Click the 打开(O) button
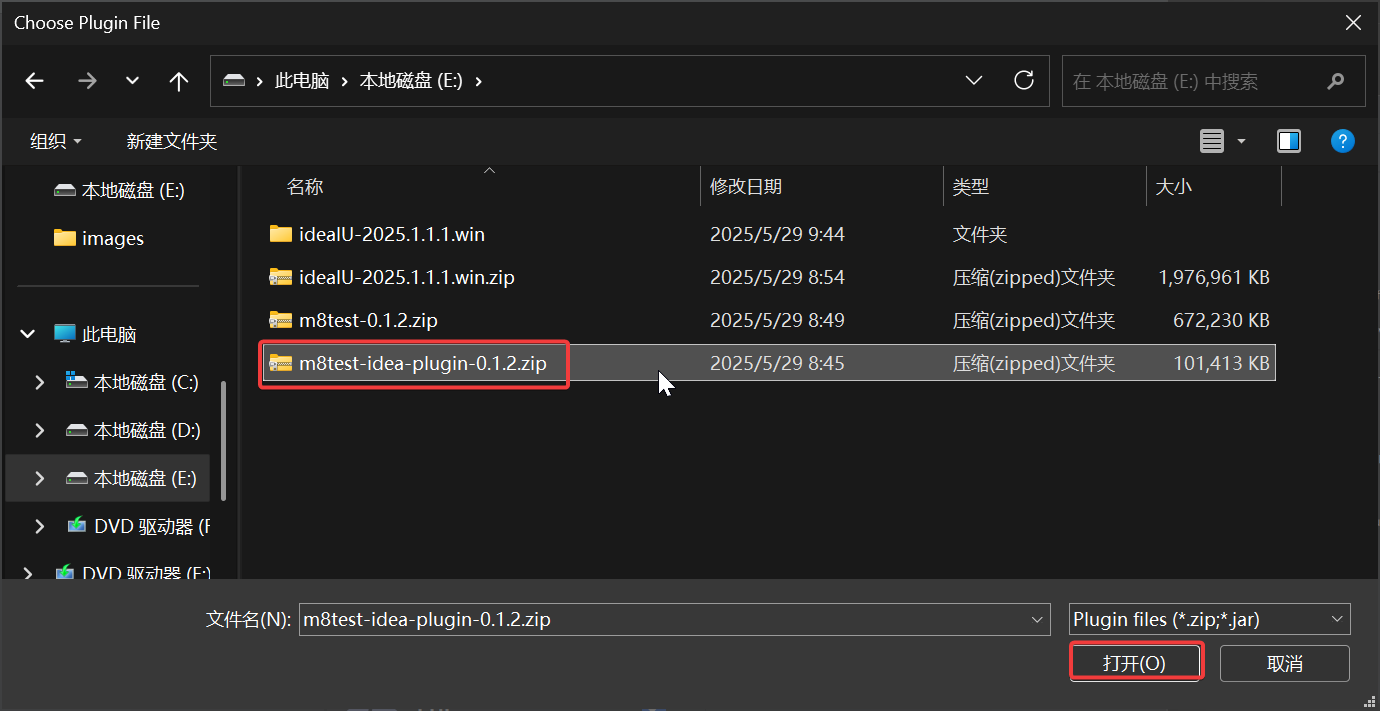This screenshot has height=711, width=1380. point(1134,663)
